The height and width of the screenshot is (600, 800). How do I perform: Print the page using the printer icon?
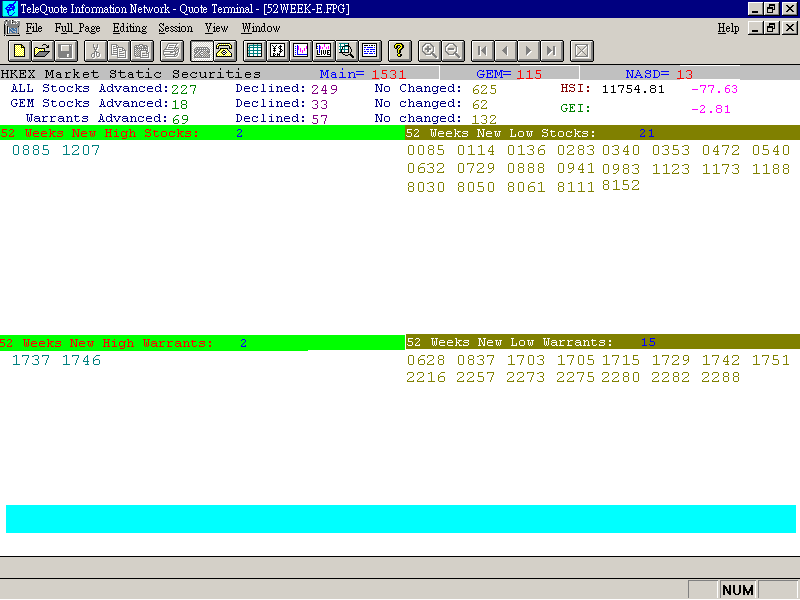pos(171,51)
